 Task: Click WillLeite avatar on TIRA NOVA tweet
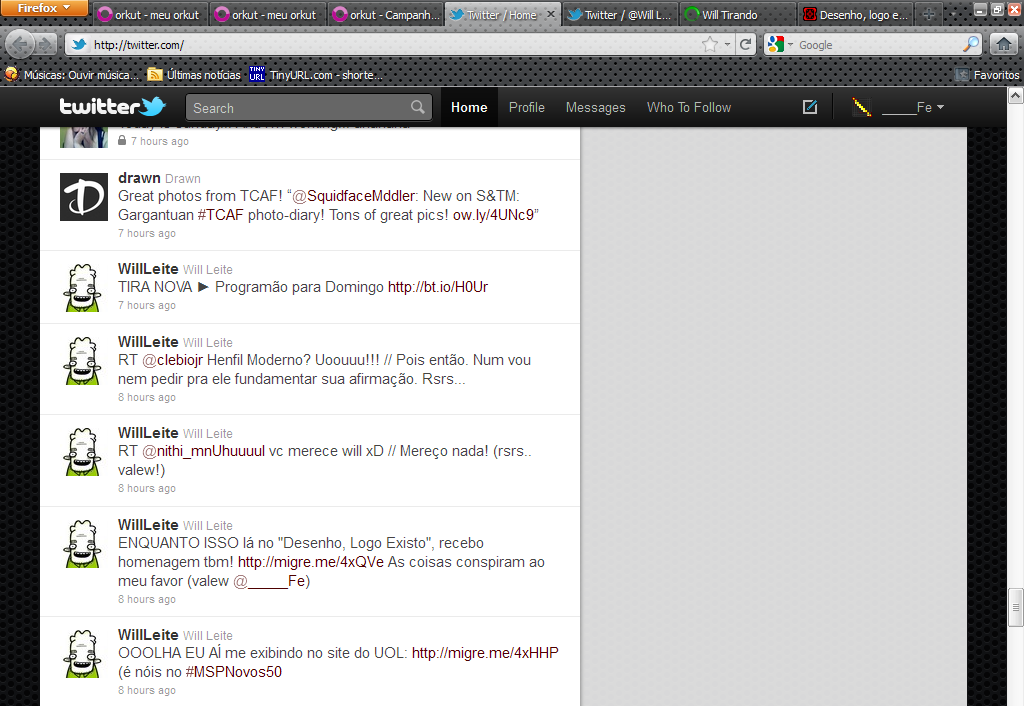(x=83, y=287)
